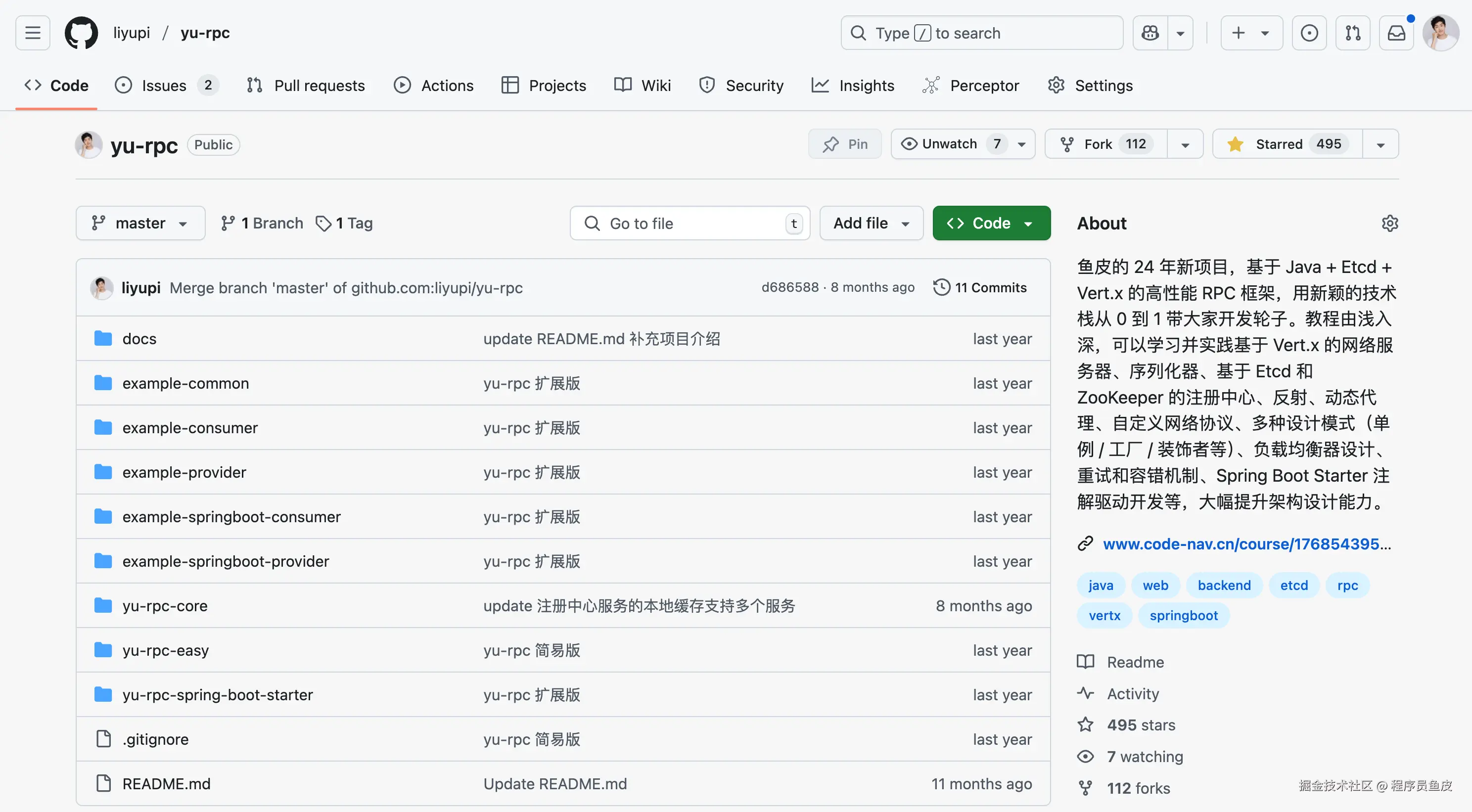
Task: Open the code-nav.cn course link
Action: coord(1246,543)
